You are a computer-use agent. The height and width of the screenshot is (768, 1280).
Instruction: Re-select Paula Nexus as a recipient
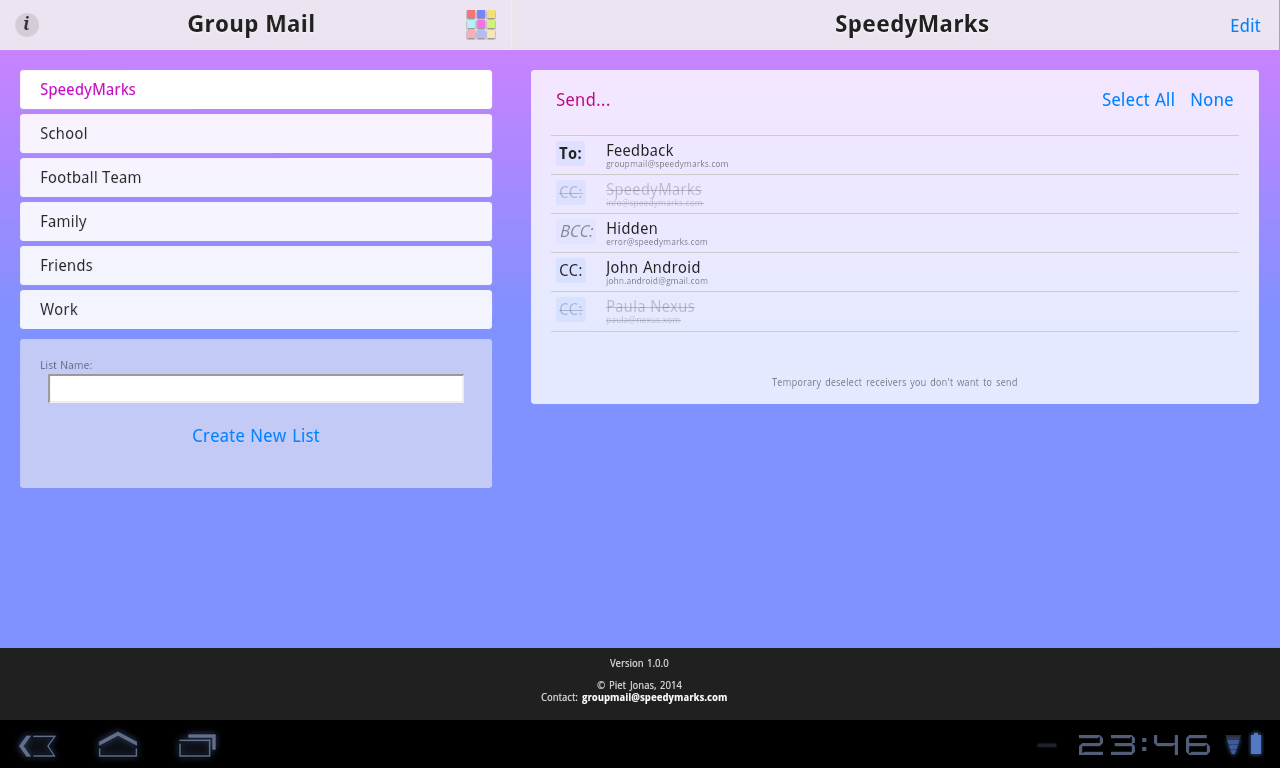pyautogui.click(x=894, y=311)
